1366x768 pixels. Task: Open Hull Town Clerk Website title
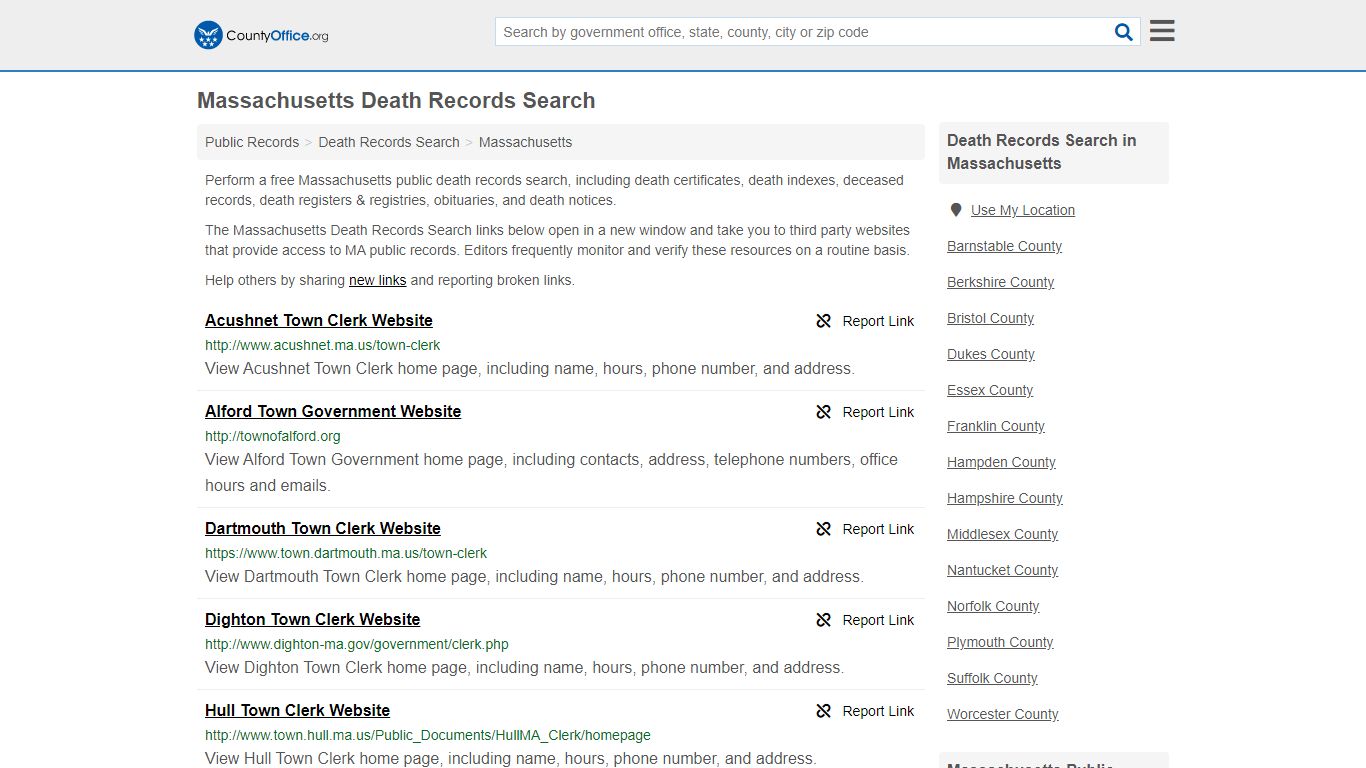pos(297,710)
